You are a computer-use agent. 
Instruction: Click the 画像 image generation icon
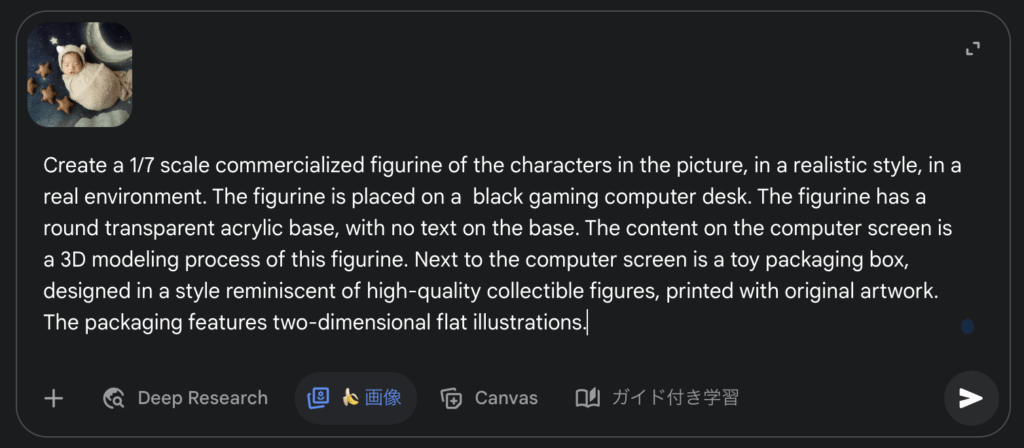pos(318,398)
